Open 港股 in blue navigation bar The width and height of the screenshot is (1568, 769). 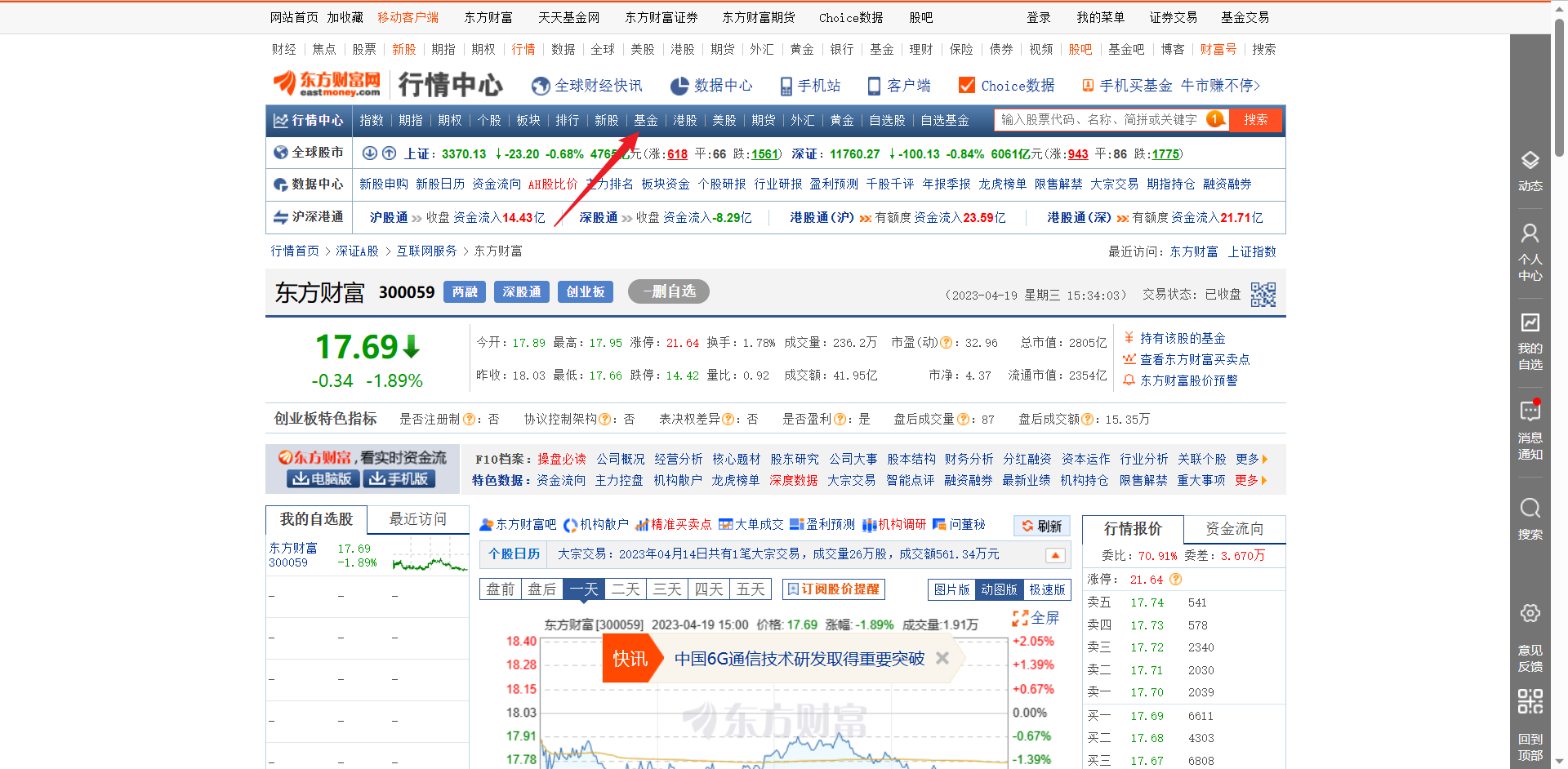[685, 121]
